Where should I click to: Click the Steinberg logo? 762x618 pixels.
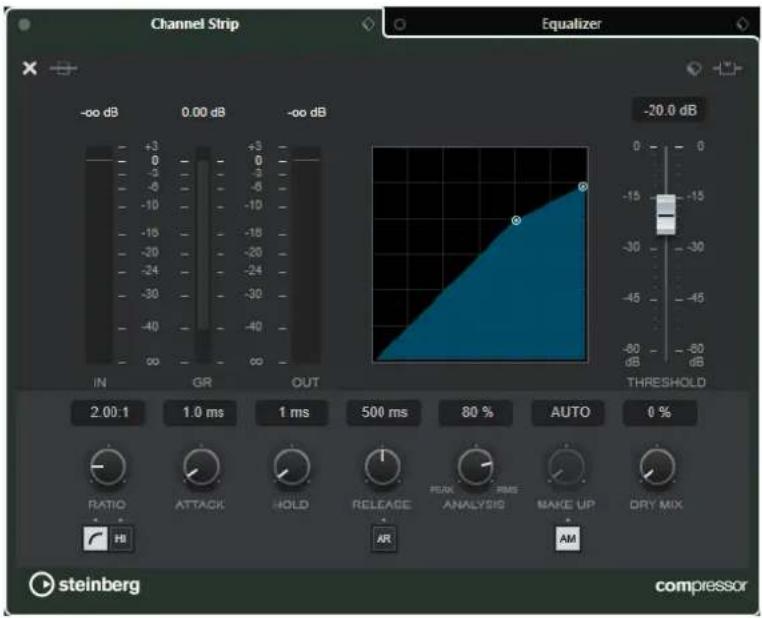click(x=85, y=584)
